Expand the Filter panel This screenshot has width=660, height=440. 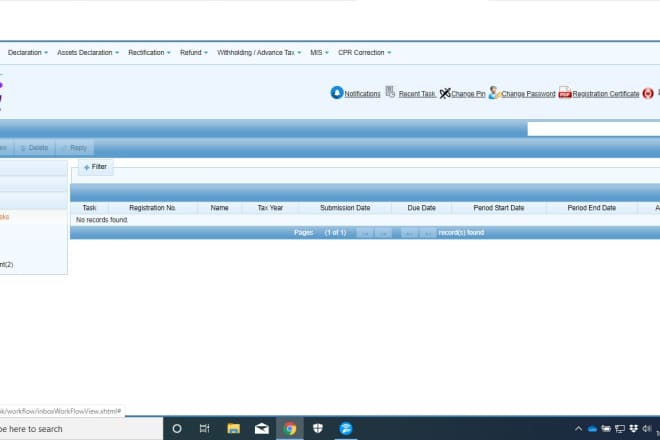pos(95,167)
